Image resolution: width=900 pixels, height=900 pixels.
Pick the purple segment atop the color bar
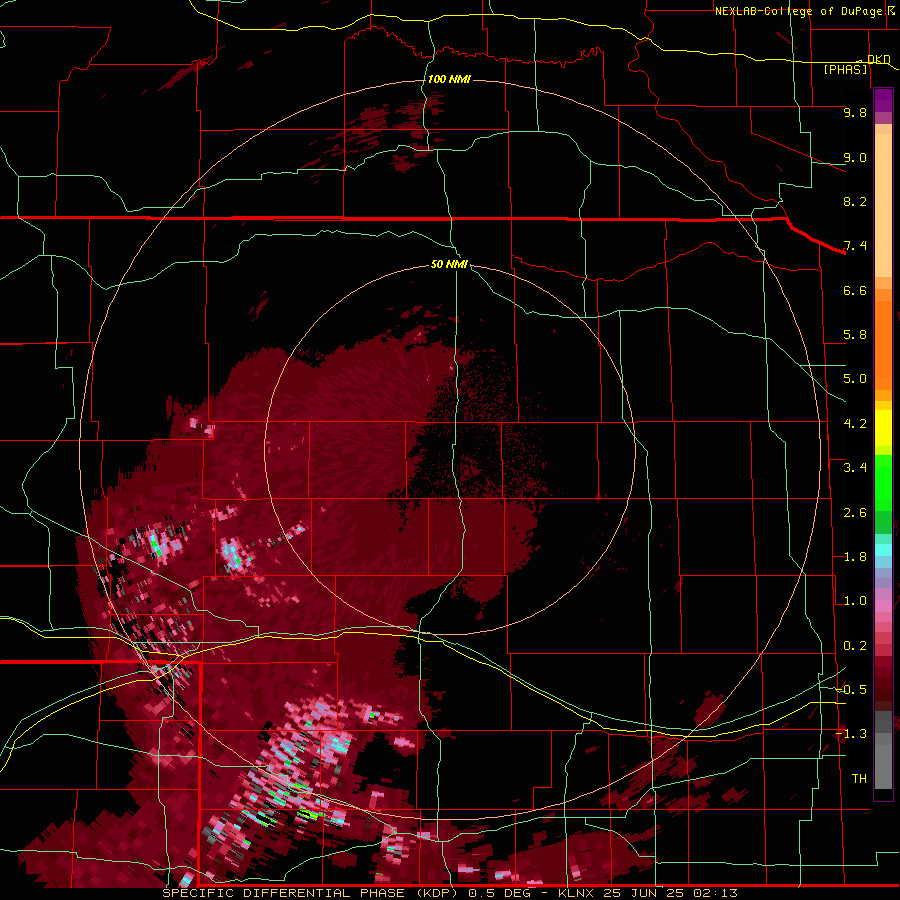tap(883, 100)
